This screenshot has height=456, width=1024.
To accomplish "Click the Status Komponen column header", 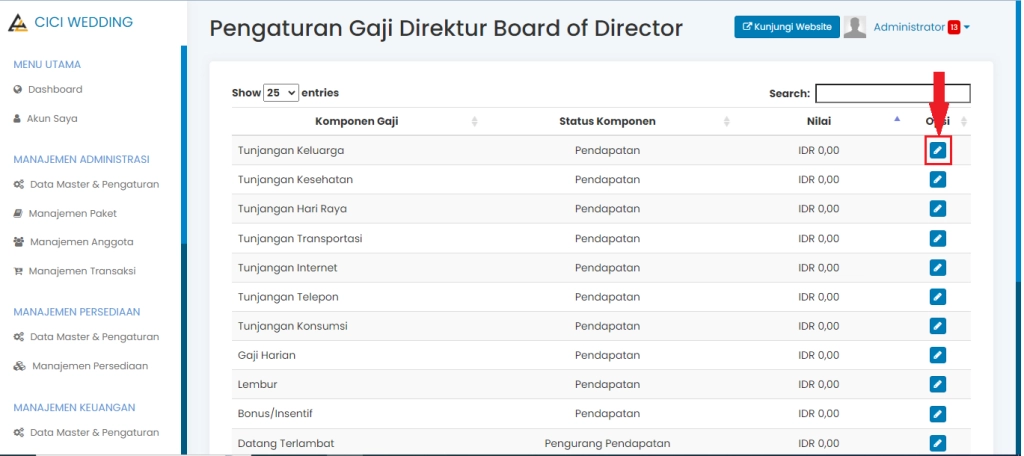I will [607, 122].
